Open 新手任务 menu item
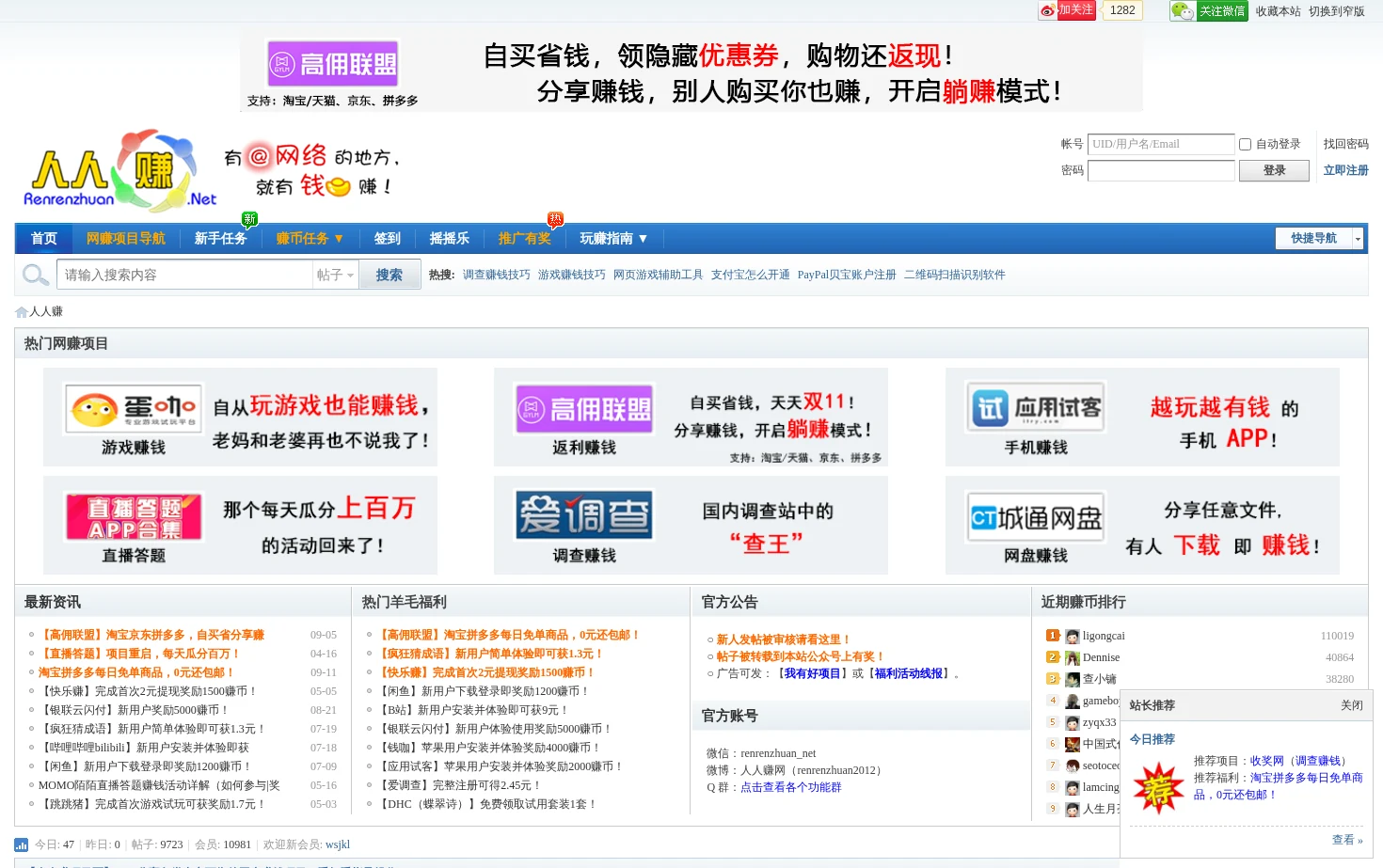 220,239
